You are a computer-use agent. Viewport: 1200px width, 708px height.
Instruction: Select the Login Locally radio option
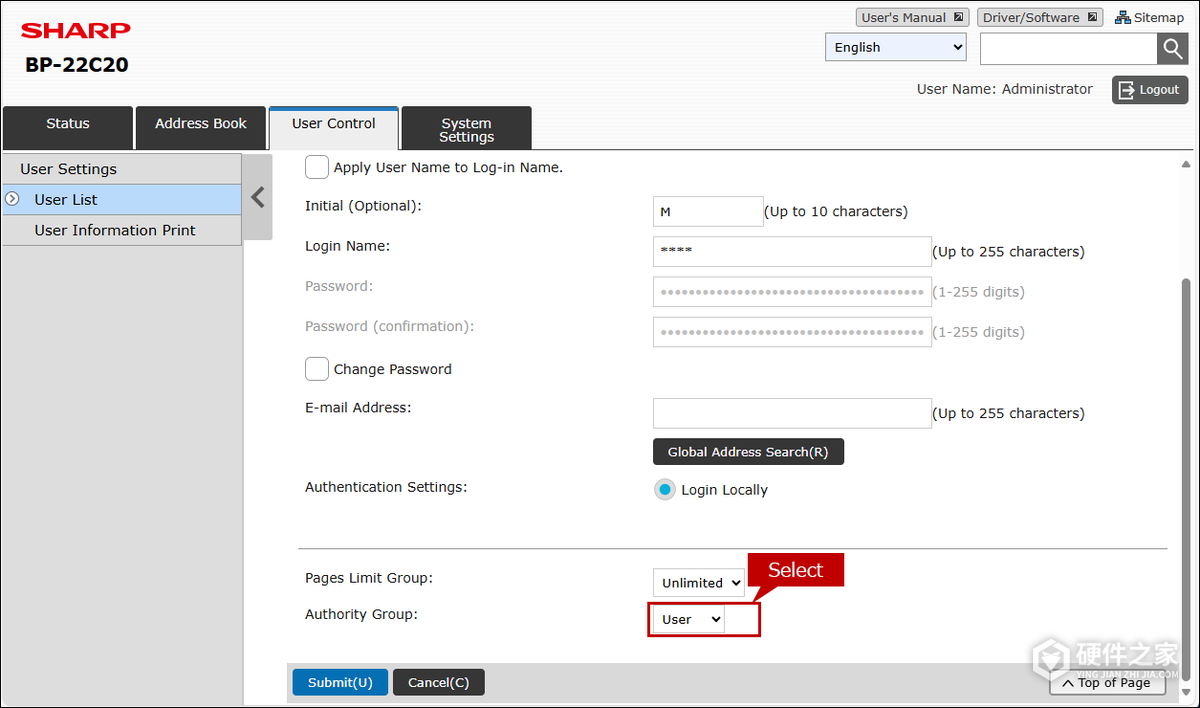[x=665, y=490]
